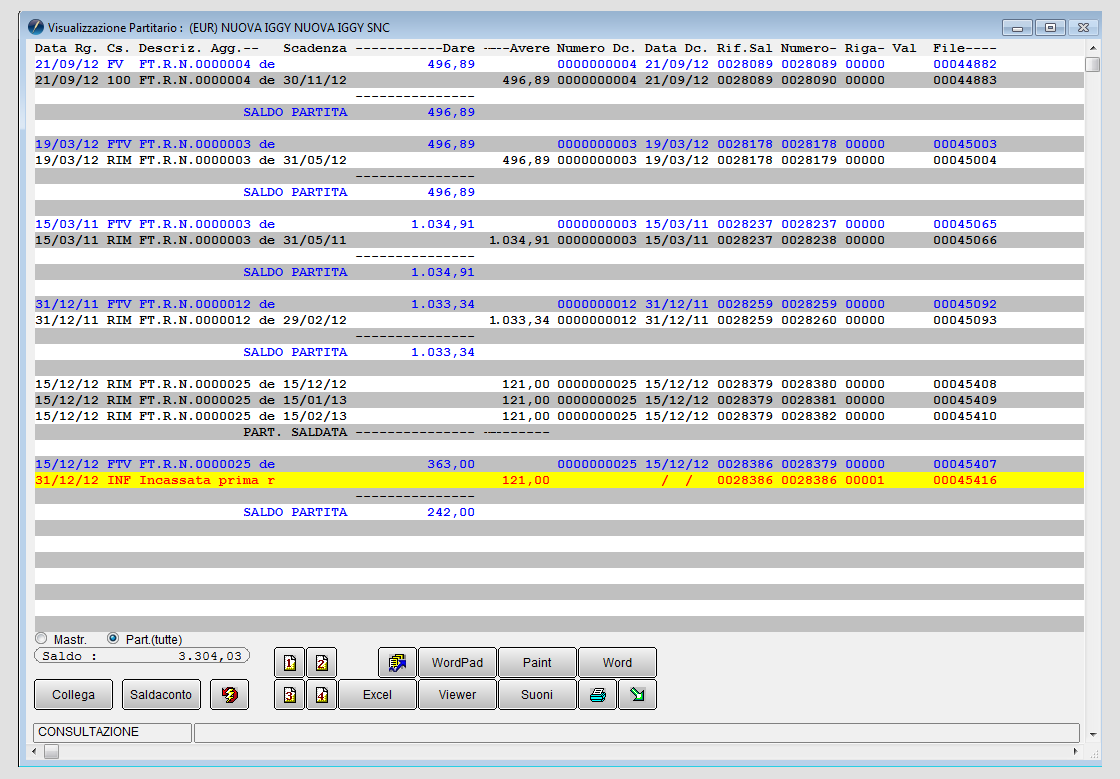Select row with file number 00045066

559,240
